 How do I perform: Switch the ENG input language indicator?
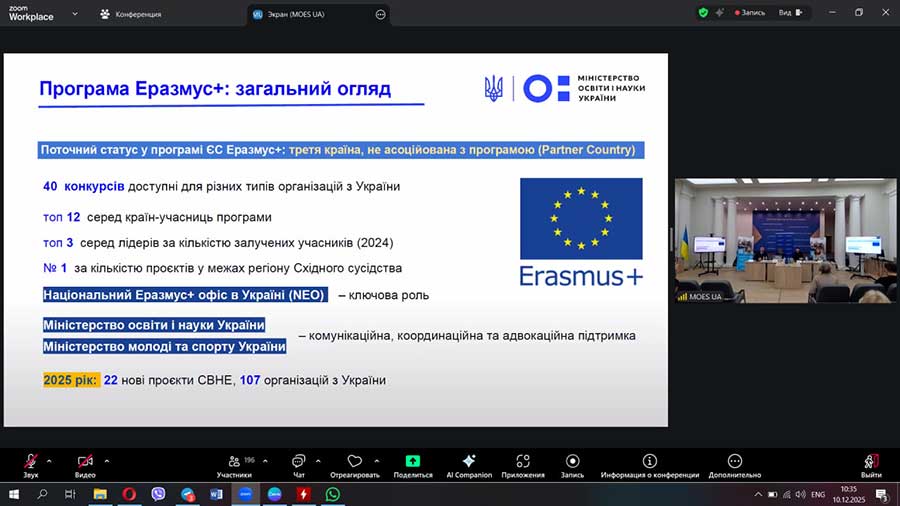818,495
